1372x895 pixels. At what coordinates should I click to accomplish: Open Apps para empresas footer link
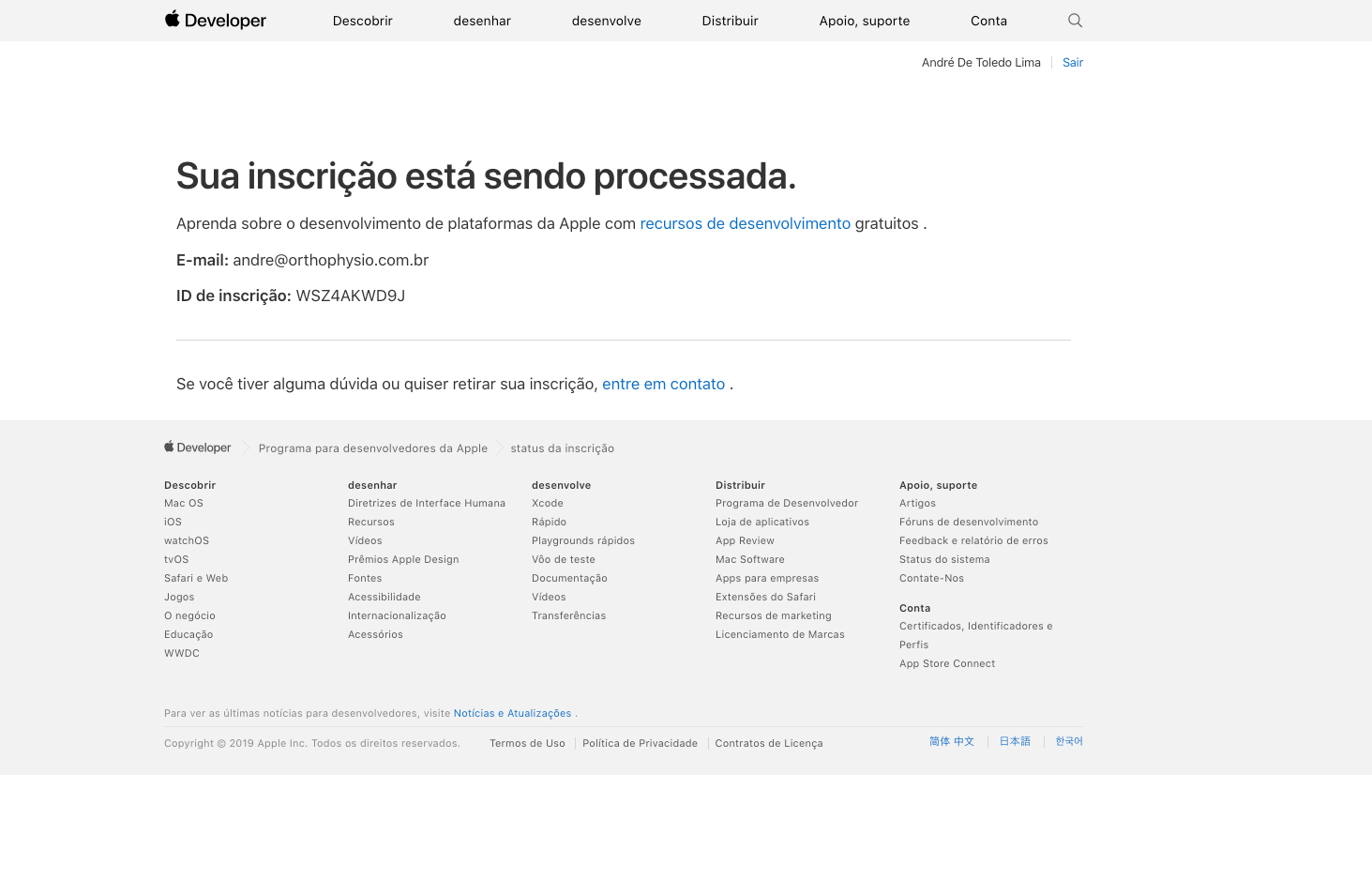coord(767,578)
